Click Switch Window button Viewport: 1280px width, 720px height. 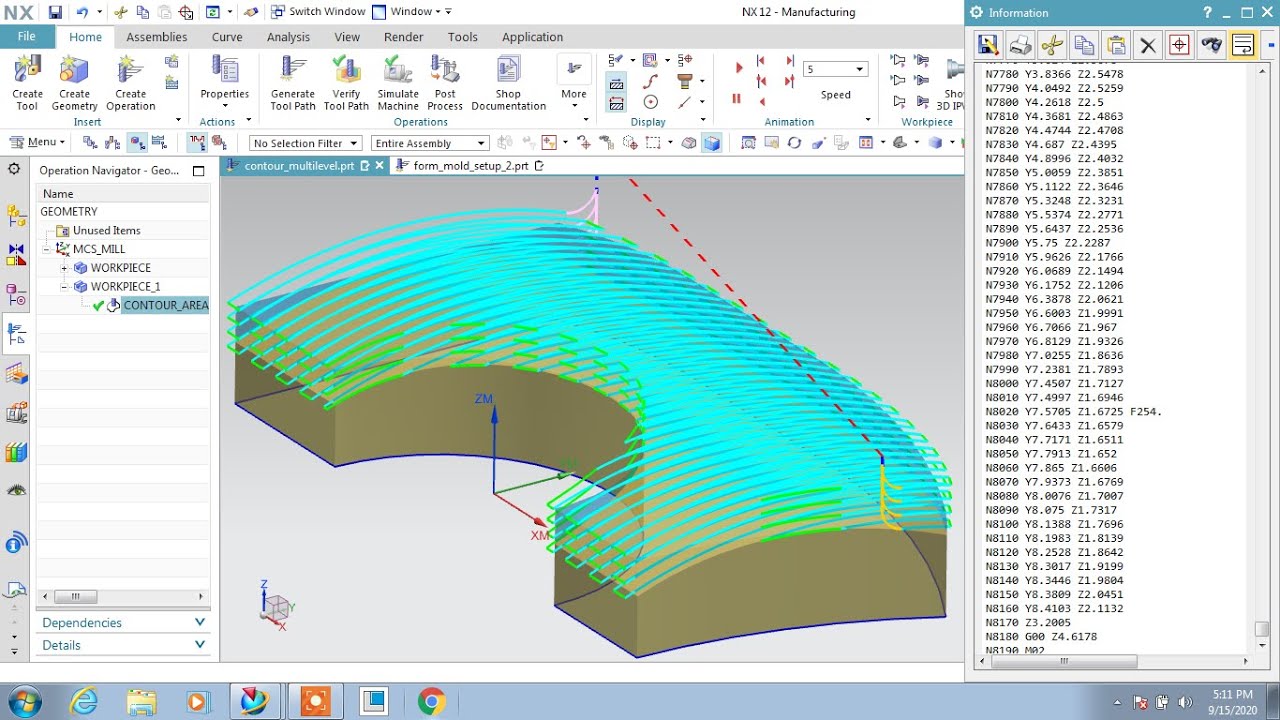click(318, 12)
